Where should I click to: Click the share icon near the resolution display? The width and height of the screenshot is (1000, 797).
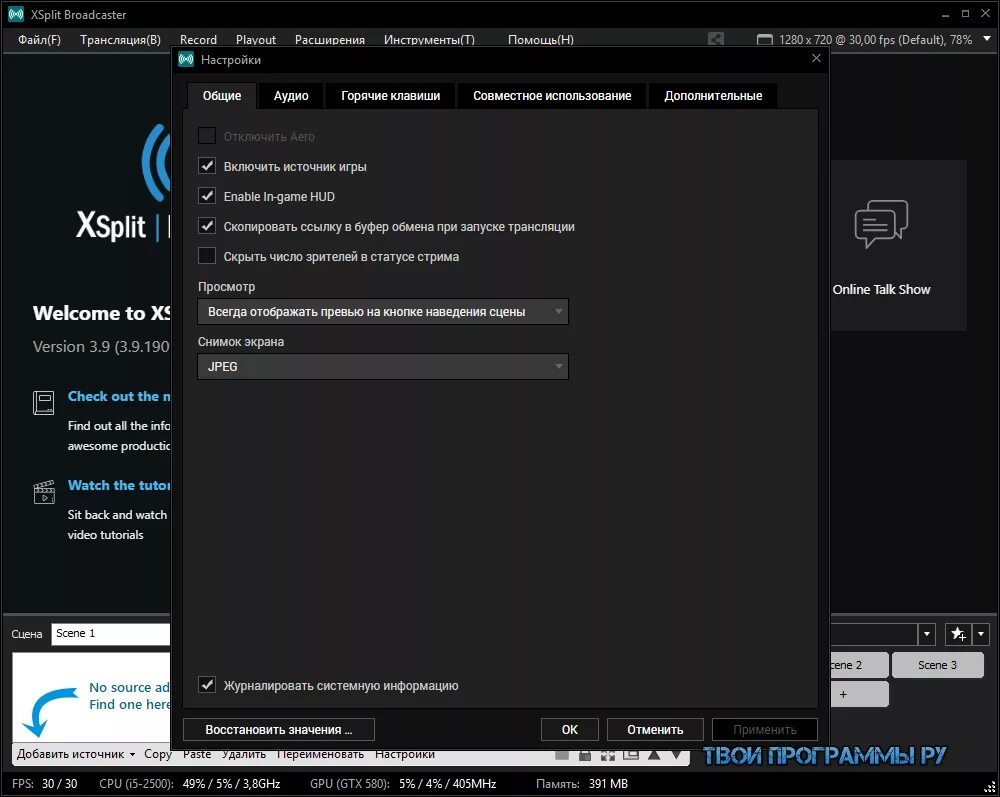pos(715,38)
